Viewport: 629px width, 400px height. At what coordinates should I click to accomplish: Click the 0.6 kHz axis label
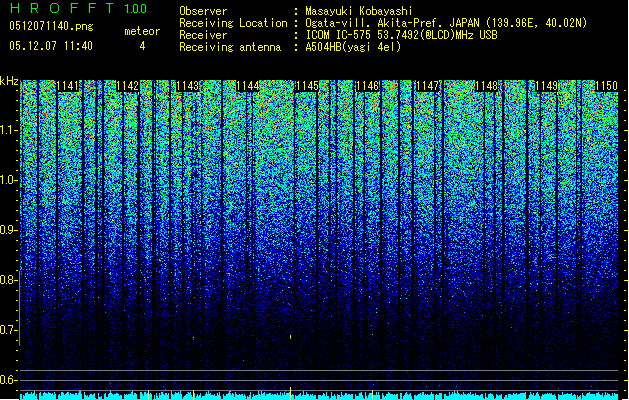[x=8, y=380]
